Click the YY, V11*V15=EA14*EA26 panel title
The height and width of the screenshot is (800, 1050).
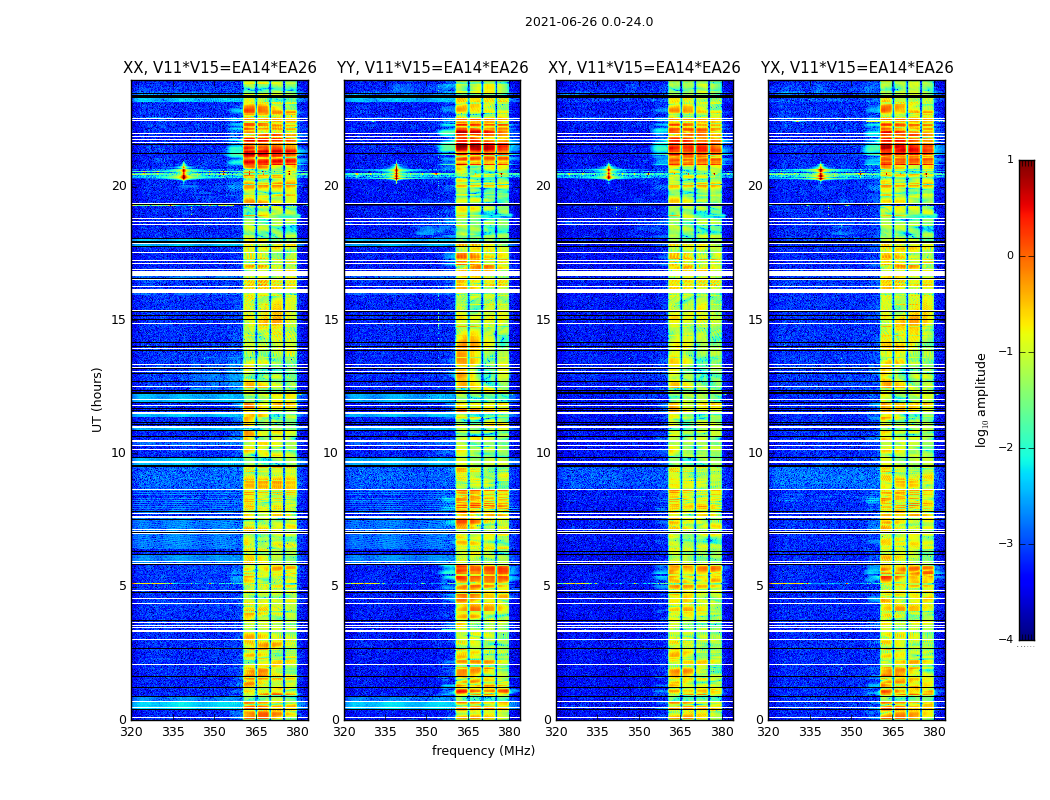[433, 68]
